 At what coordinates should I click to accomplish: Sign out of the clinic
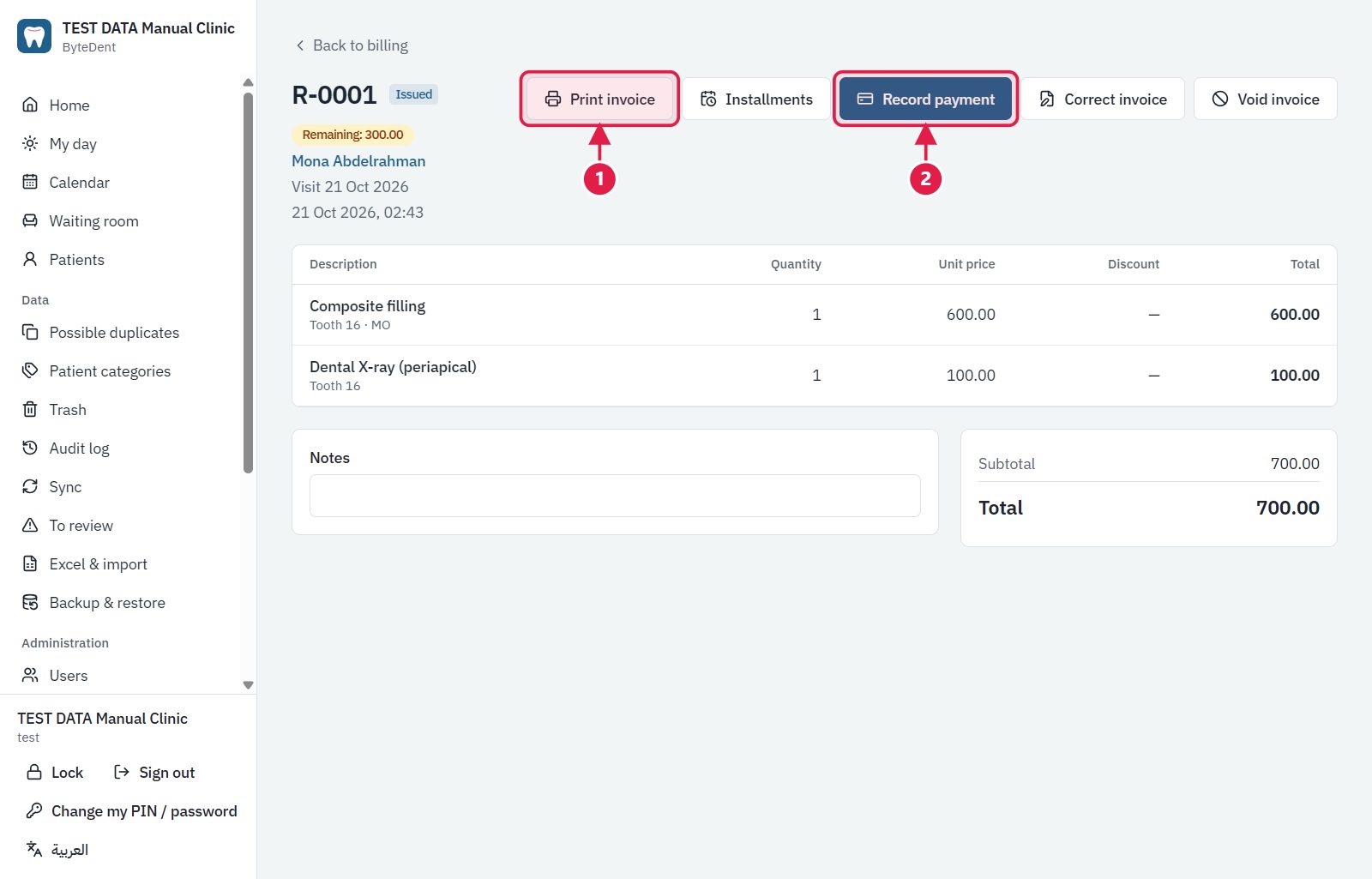click(154, 772)
